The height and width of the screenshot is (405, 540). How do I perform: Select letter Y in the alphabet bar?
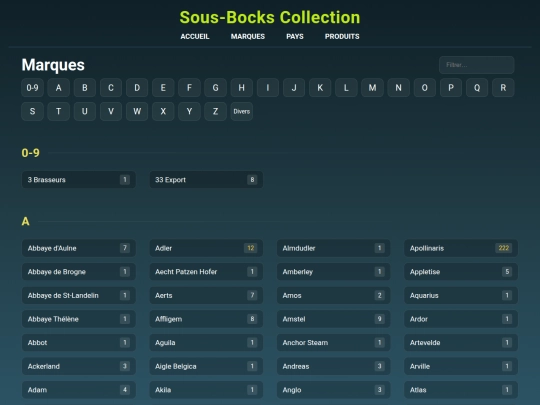pyautogui.click(x=189, y=111)
